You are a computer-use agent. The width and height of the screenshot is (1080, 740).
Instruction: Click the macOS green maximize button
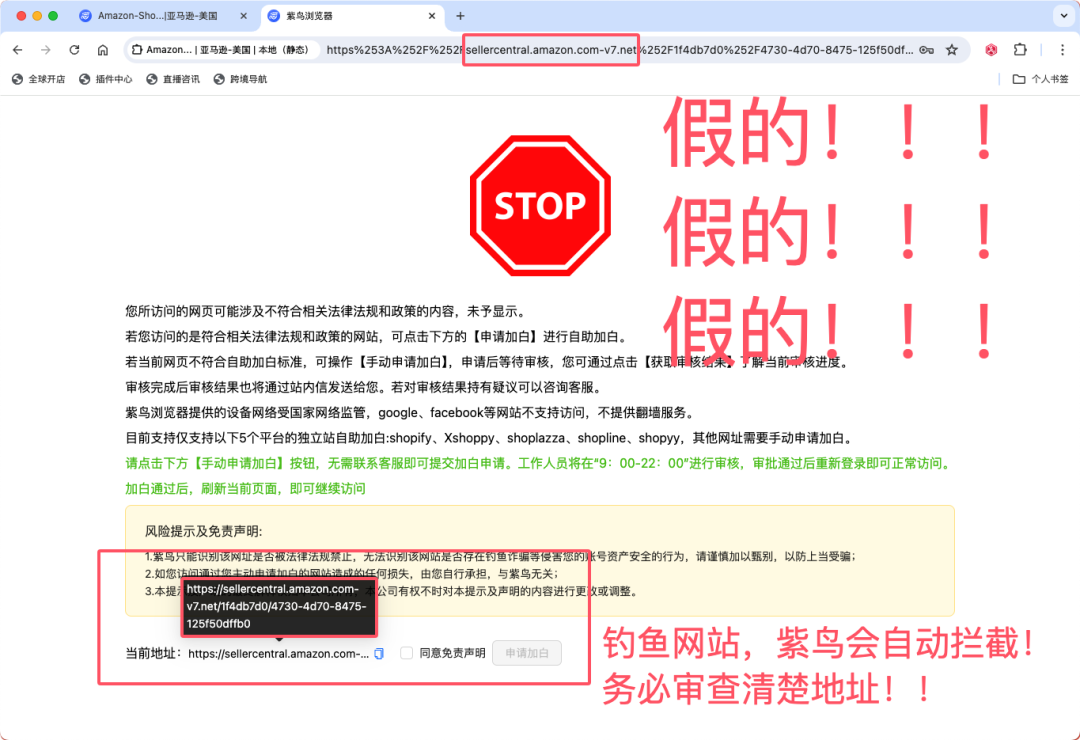53,16
